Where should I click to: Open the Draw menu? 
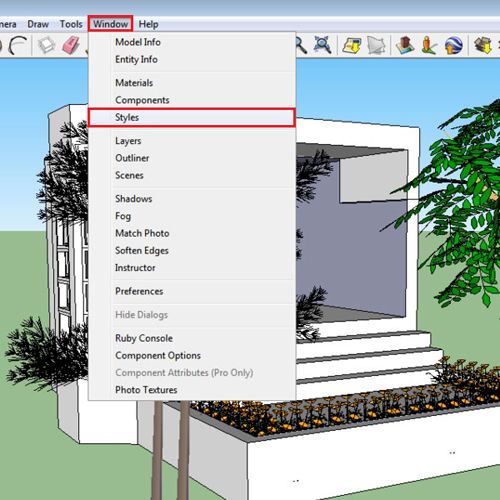tap(38, 24)
